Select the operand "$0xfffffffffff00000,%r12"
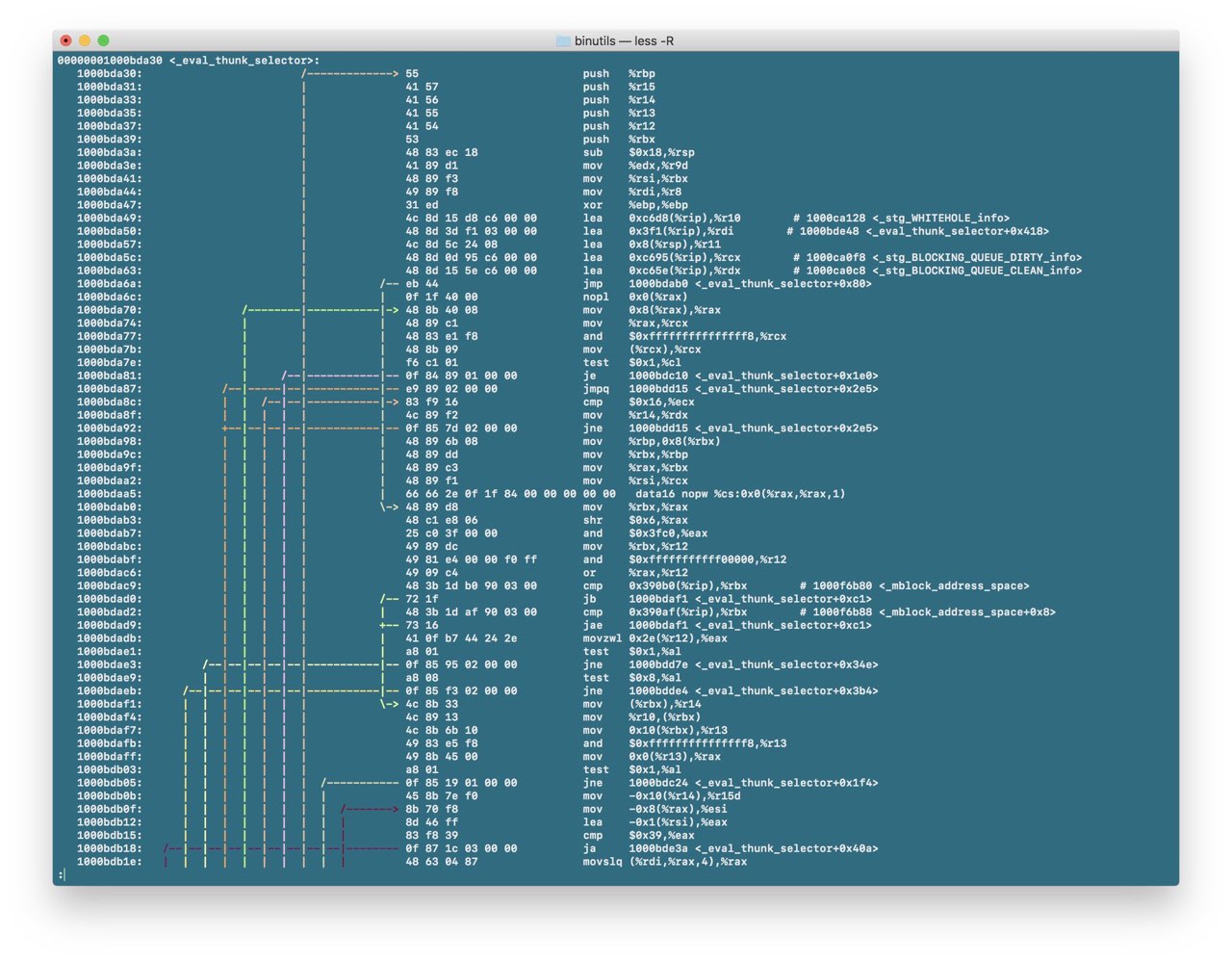Screen dimensions: 1232x961 (x=707, y=559)
